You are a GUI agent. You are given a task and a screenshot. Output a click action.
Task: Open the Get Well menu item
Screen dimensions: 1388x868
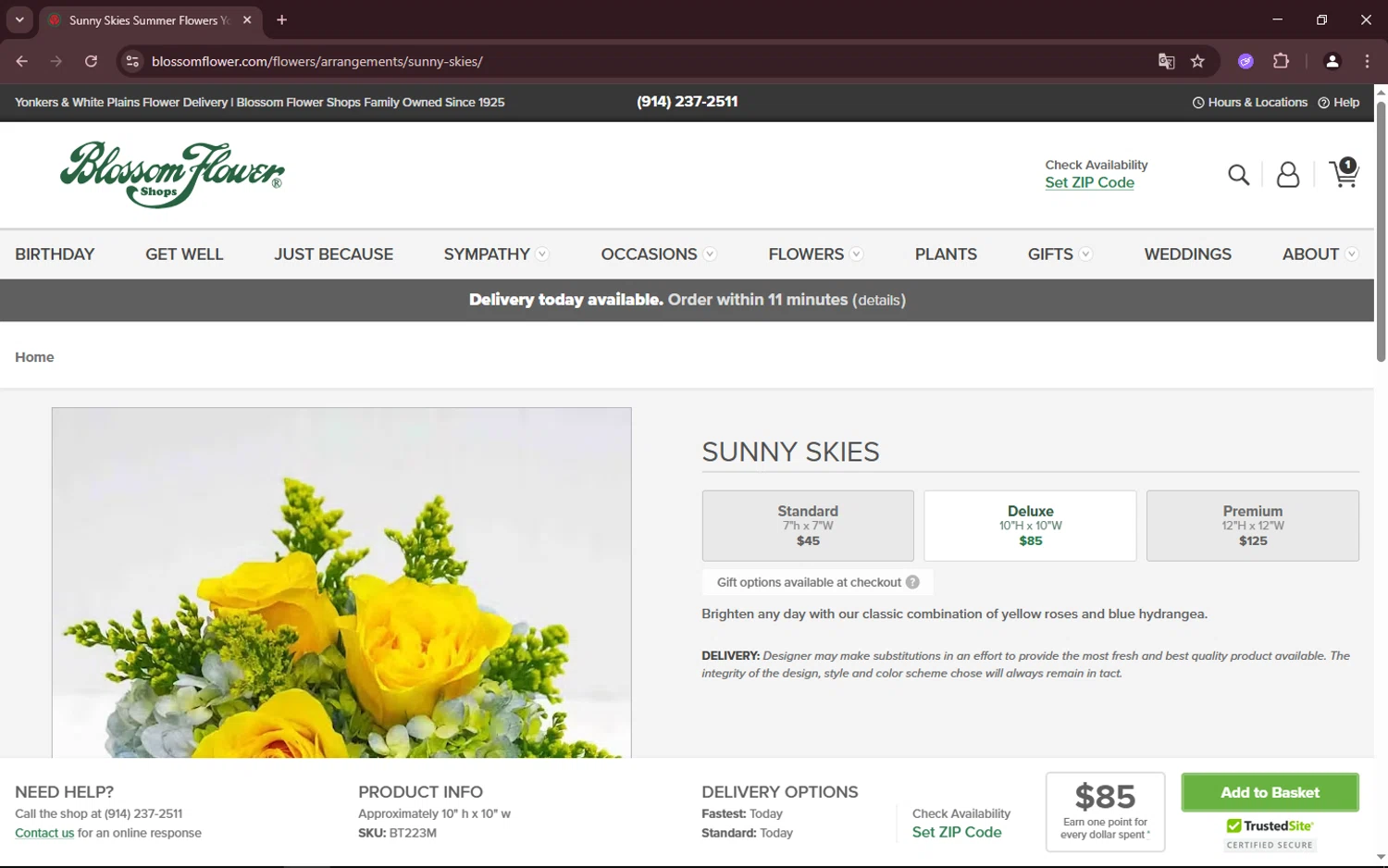(x=184, y=254)
